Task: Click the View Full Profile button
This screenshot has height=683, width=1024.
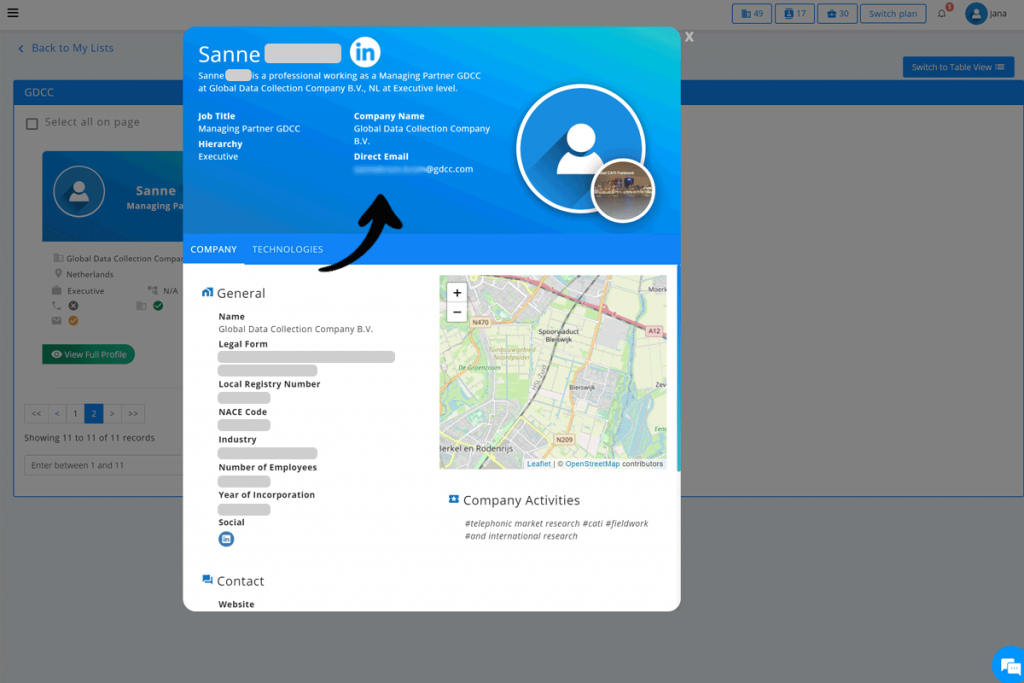Action: click(88, 354)
